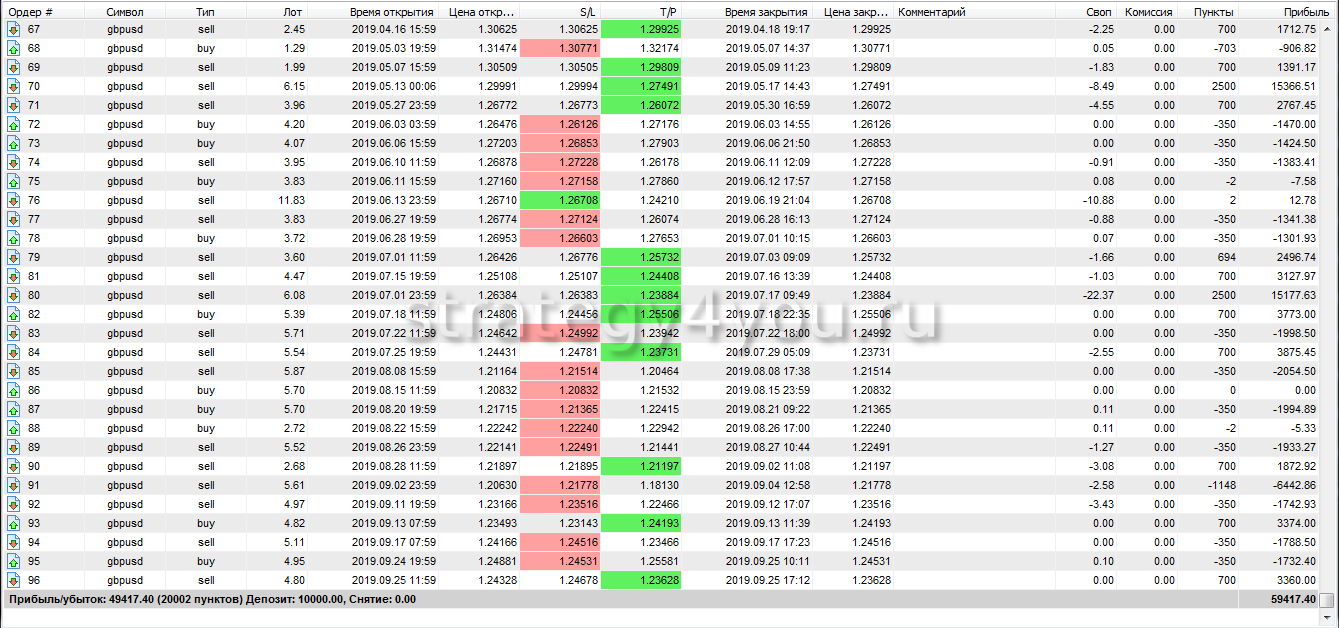
Task: Click the icon next to order 80
Action: (14, 295)
